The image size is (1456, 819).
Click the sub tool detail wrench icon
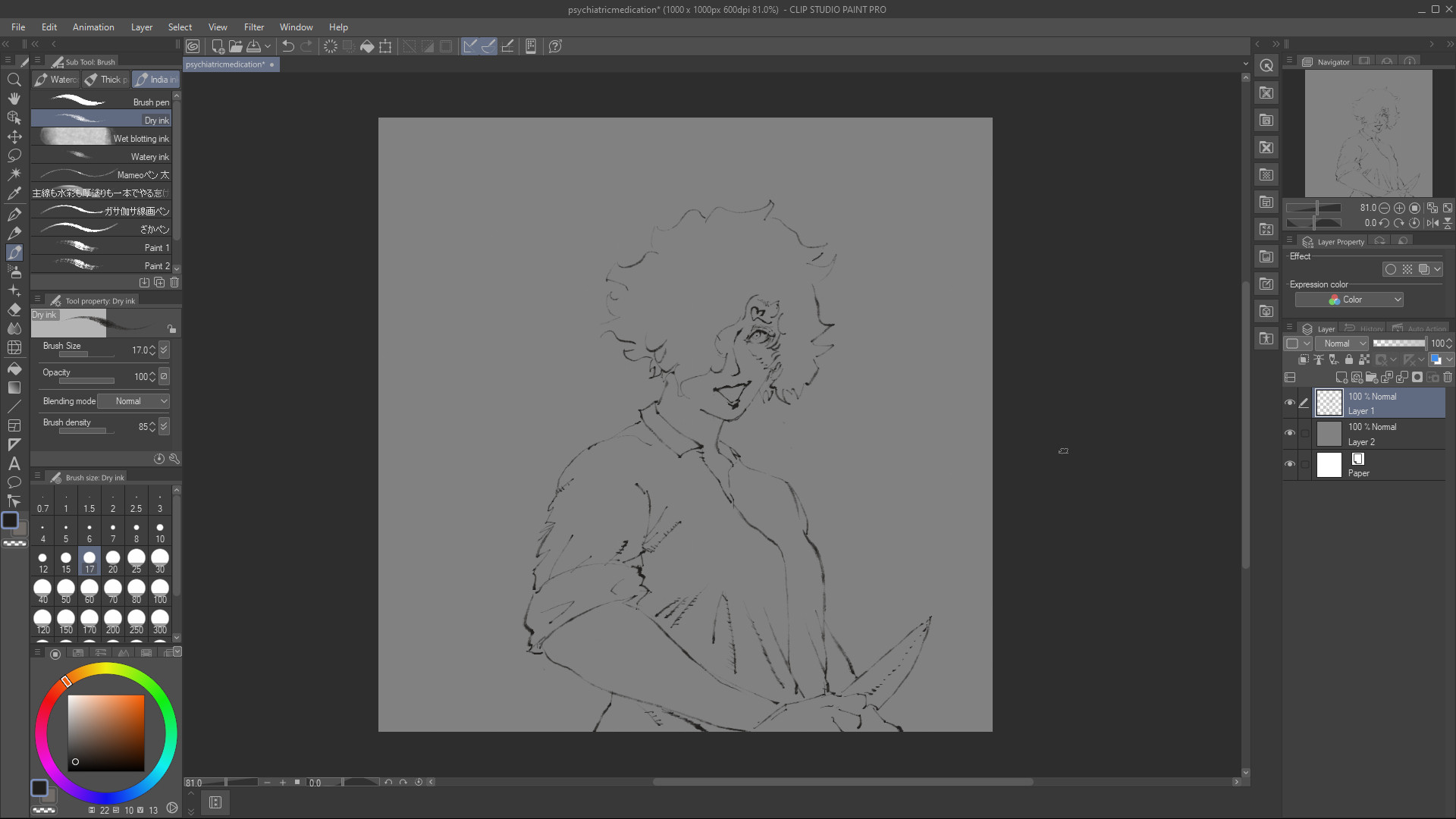tap(174, 459)
